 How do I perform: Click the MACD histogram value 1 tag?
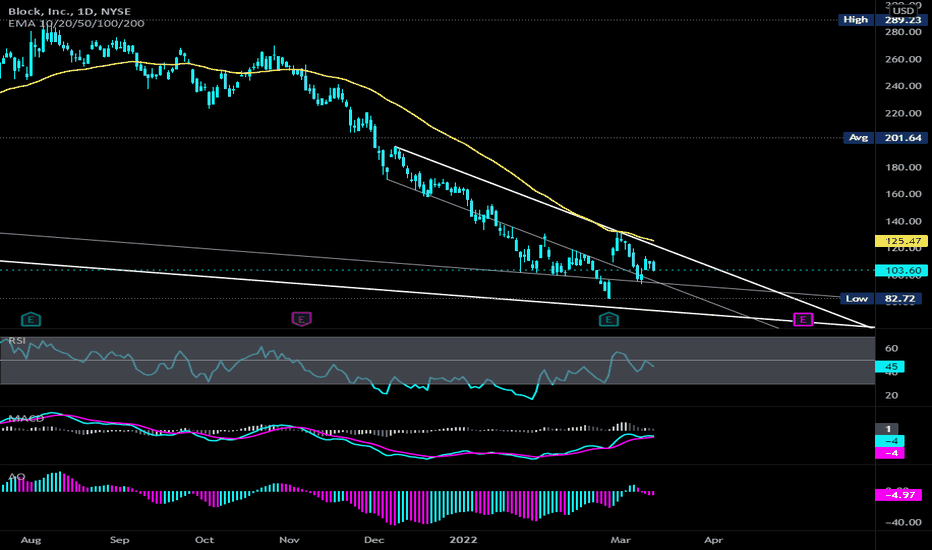(x=887, y=429)
